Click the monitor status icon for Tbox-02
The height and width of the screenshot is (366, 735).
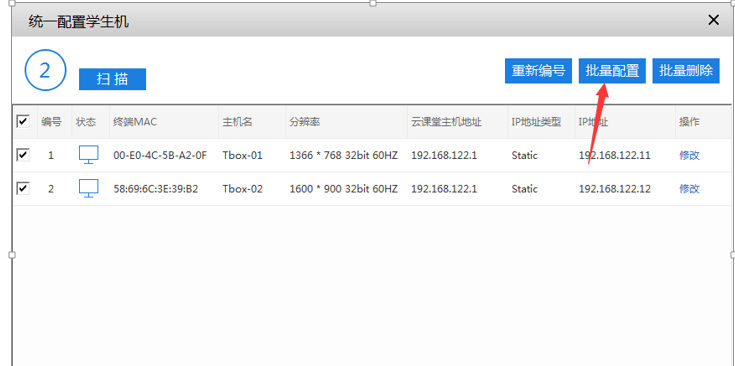click(89, 189)
